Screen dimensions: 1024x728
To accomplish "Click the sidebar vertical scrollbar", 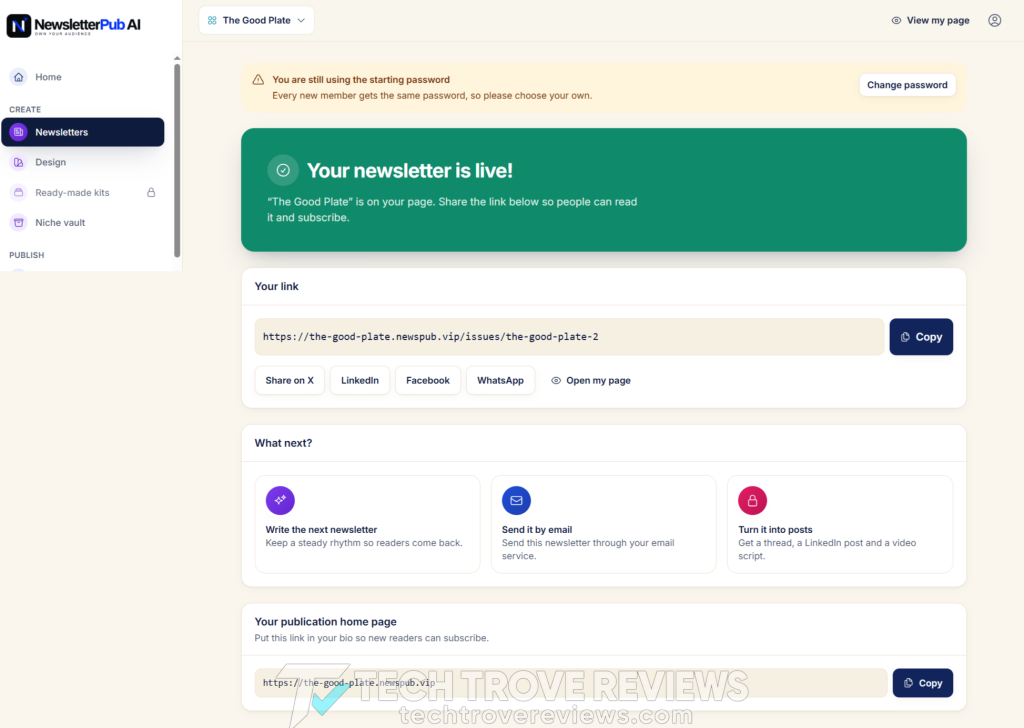I will pos(177,160).
